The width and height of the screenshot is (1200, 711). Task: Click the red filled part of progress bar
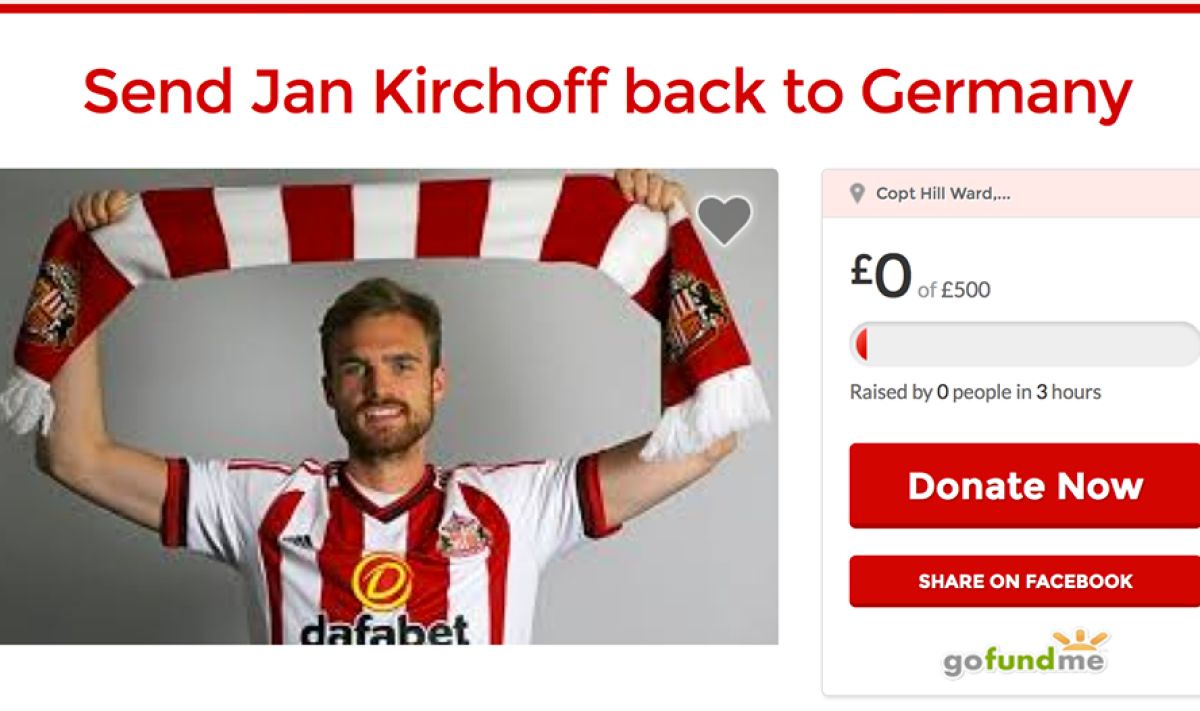[x=860, y=345]
